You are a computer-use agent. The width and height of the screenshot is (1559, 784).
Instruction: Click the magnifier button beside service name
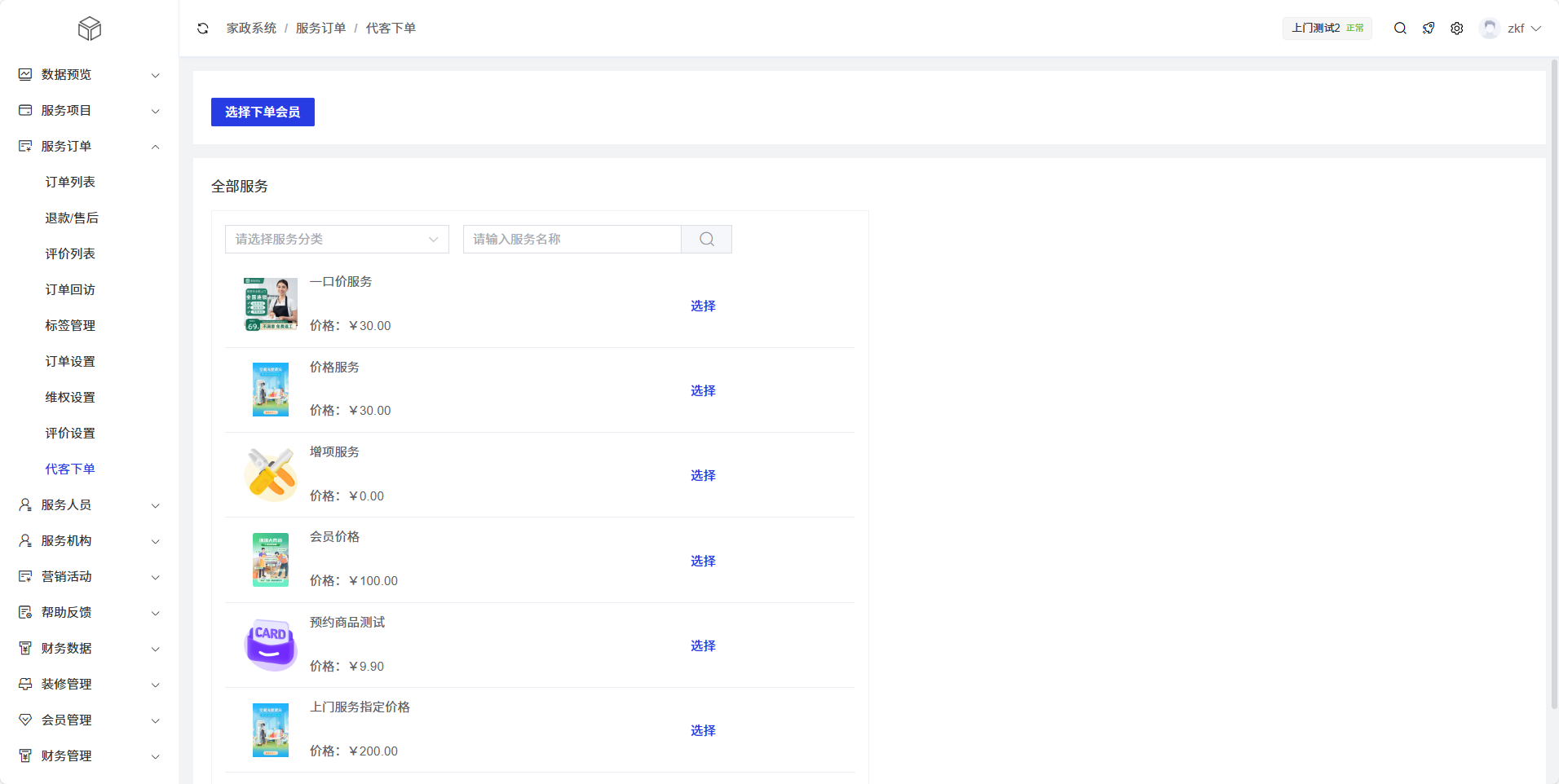(706, 240)
